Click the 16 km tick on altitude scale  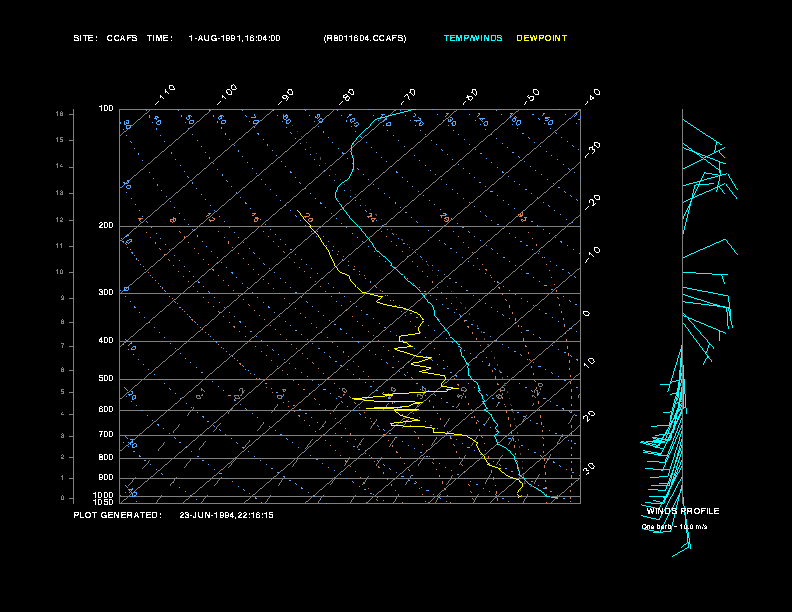point(60,114)
